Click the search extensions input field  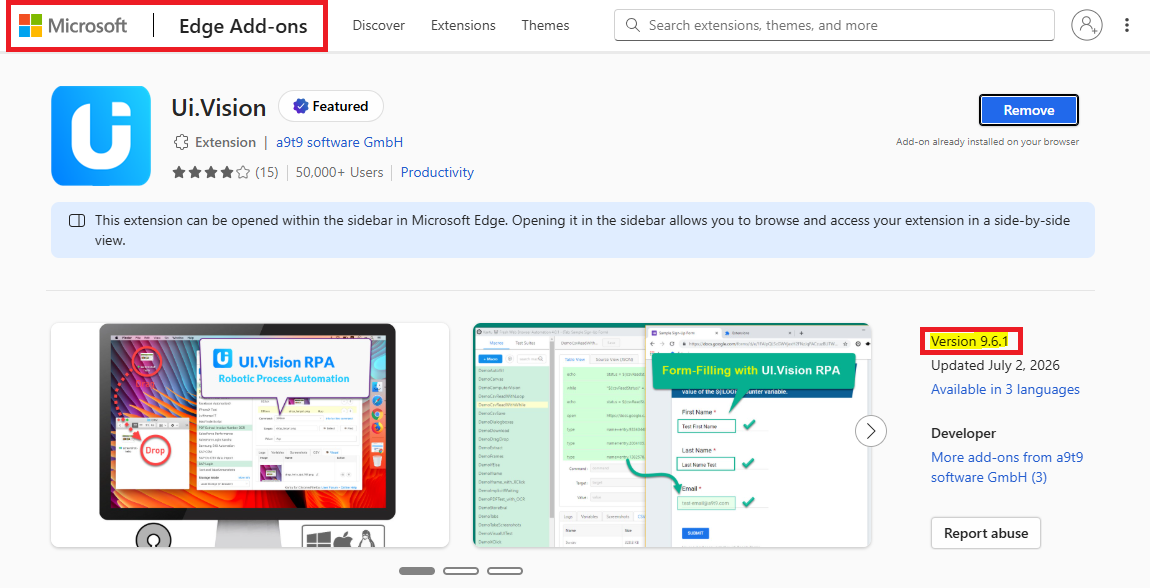834,25
